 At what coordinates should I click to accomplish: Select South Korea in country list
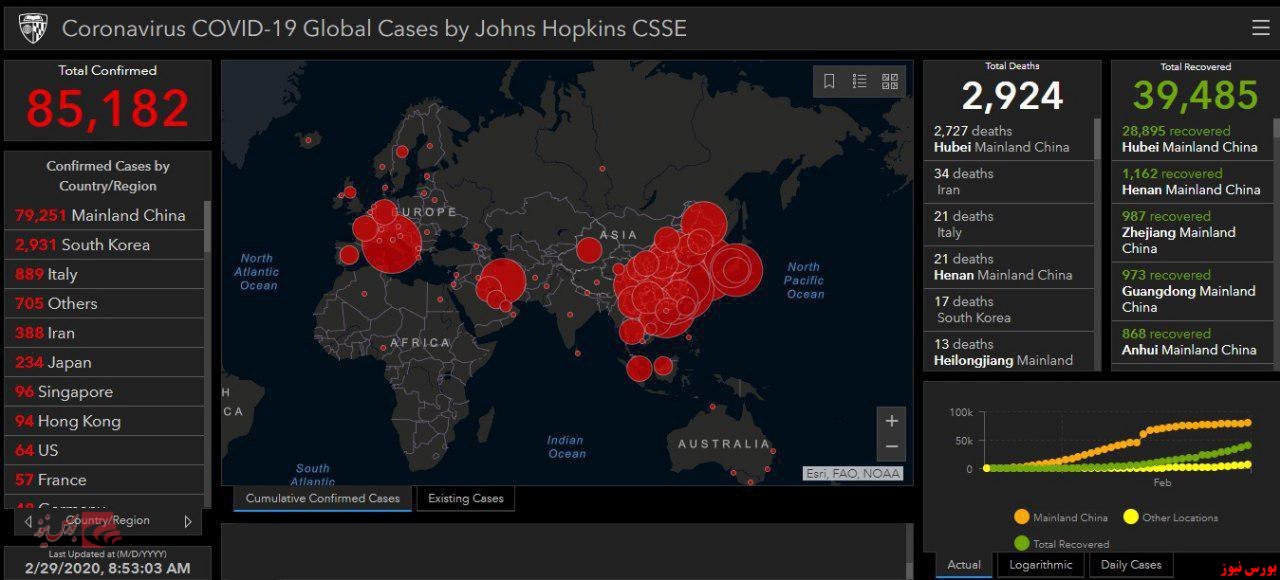click(x=105, y=245)
